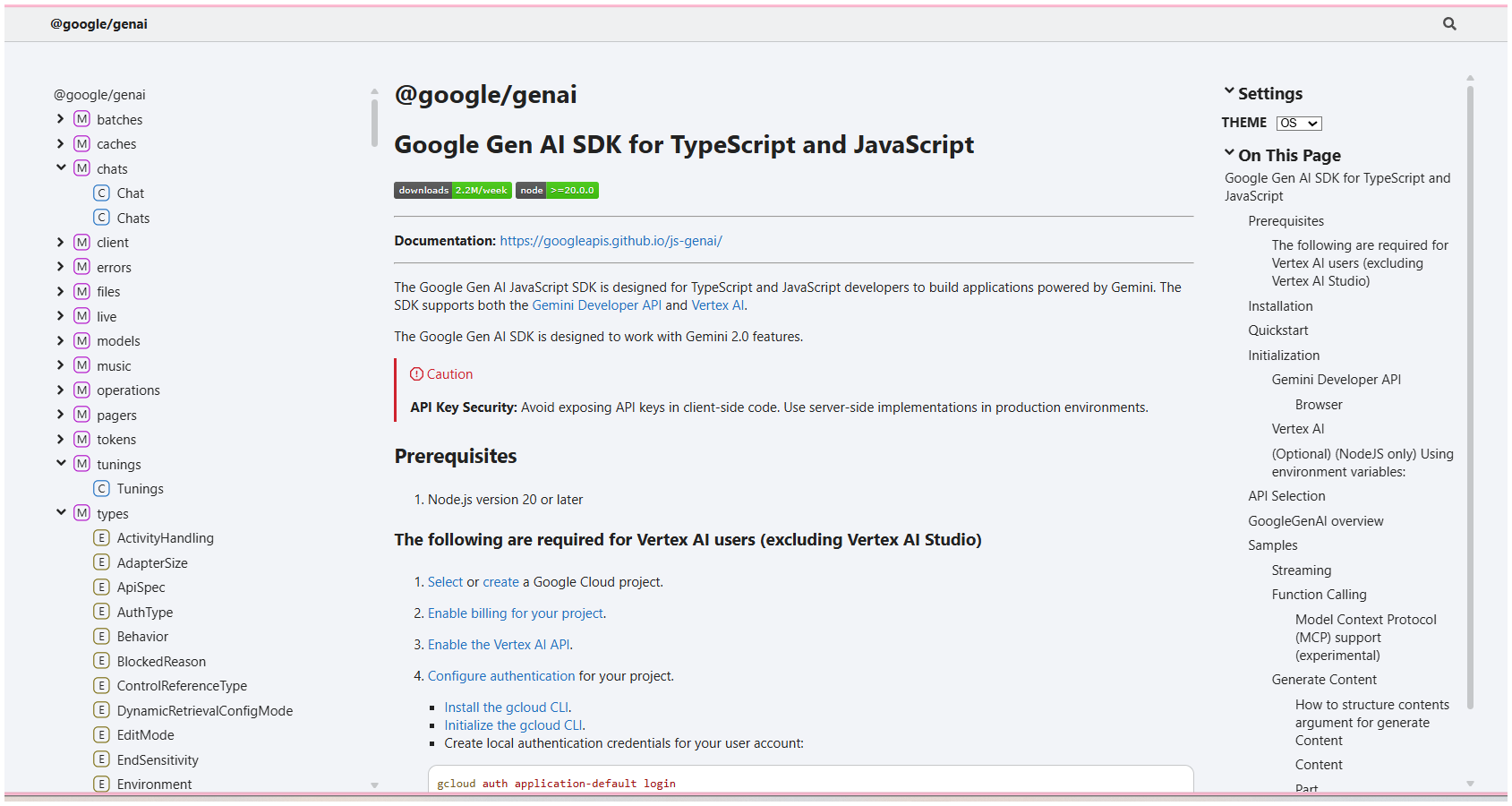The image size is (1512, 806).
Task: Click the class icon beside Chat
Action: coord(102,193)
